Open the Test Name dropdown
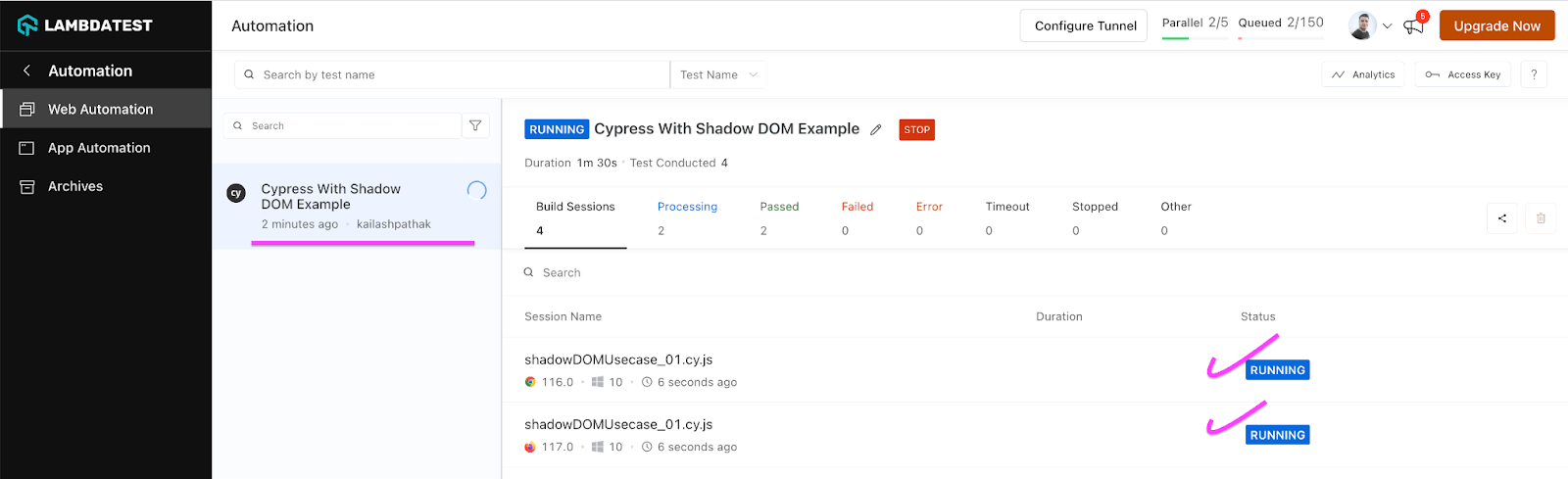The width and height of the screenshot is (1568, 479). 718,74
